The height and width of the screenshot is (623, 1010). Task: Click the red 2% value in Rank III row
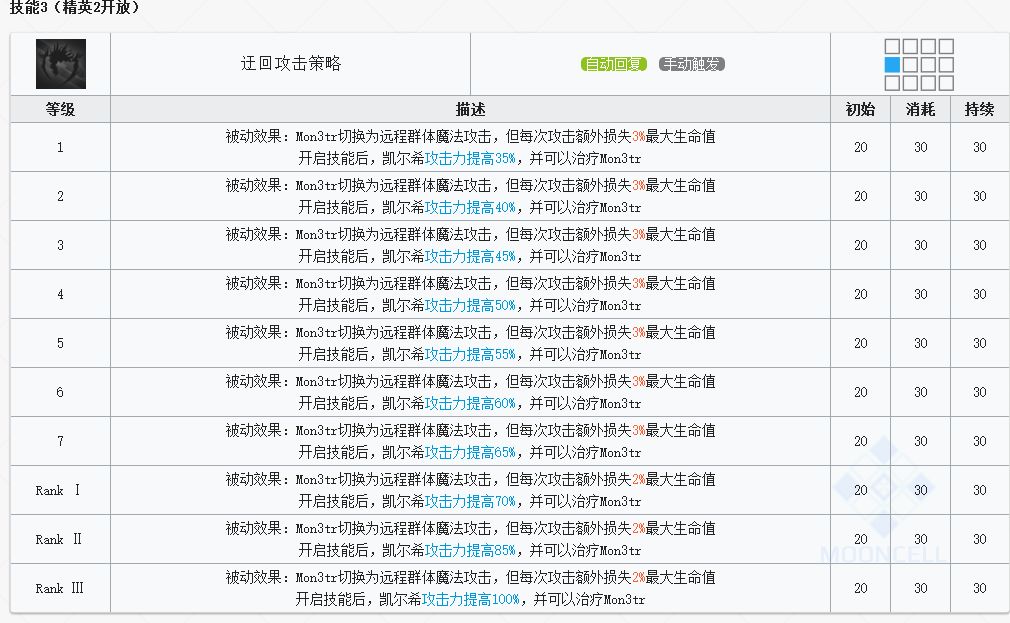[638, 577]
